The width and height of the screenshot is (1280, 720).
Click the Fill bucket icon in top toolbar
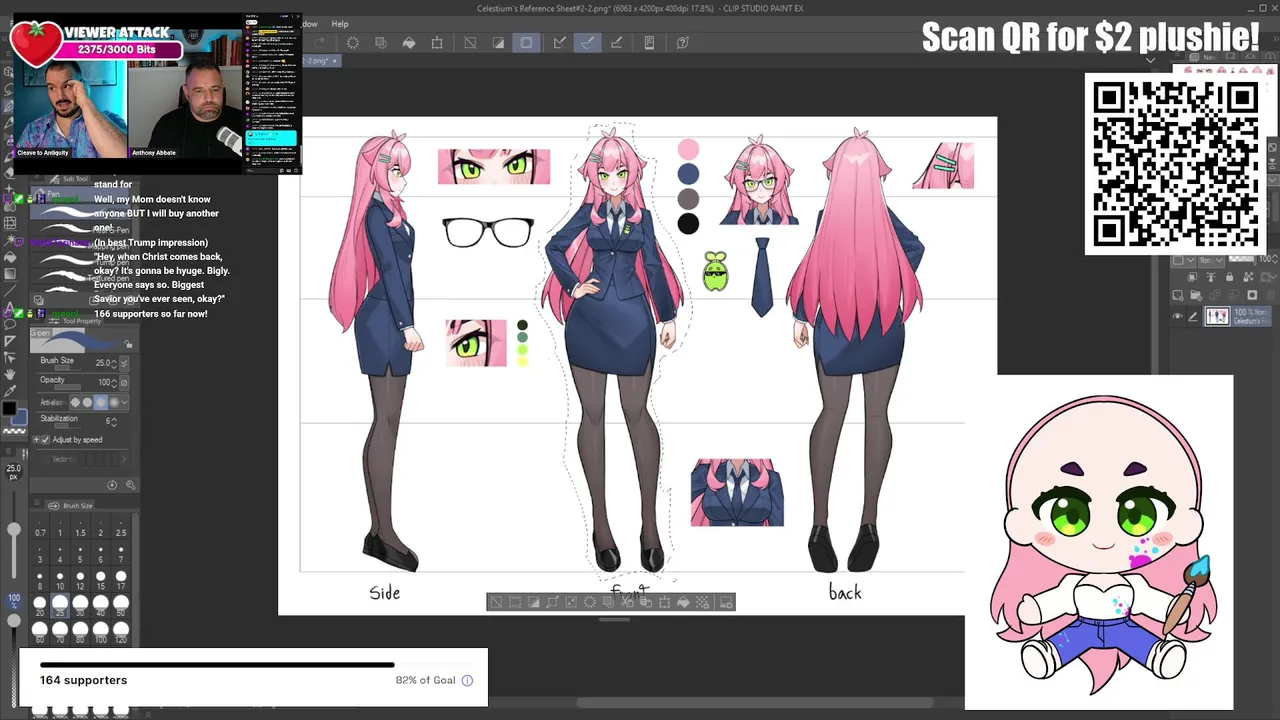[409, 43]
